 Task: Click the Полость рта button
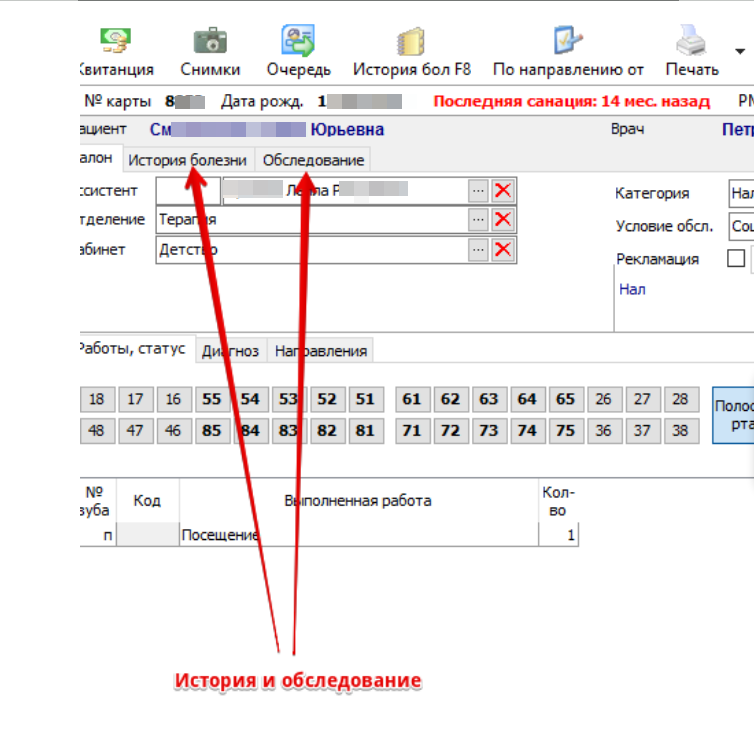point(733,415)
